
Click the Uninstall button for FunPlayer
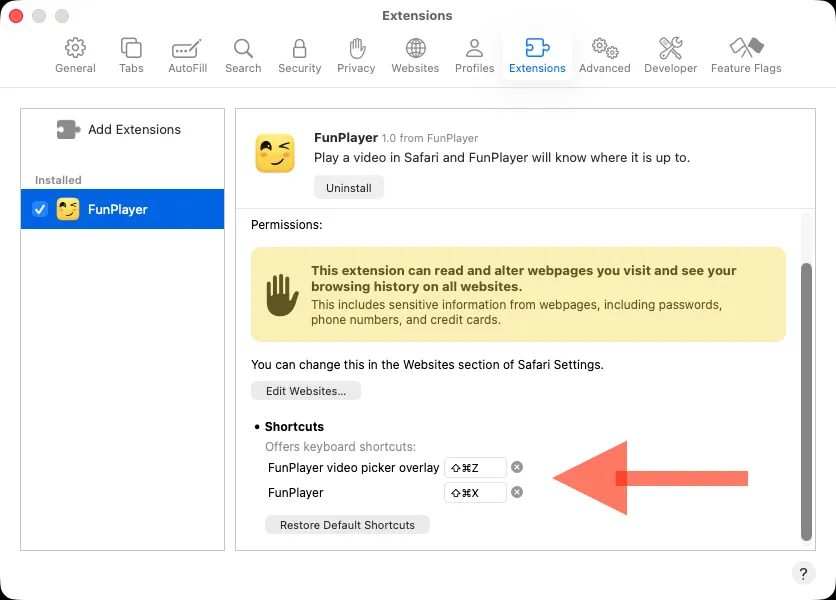[348, 187]
